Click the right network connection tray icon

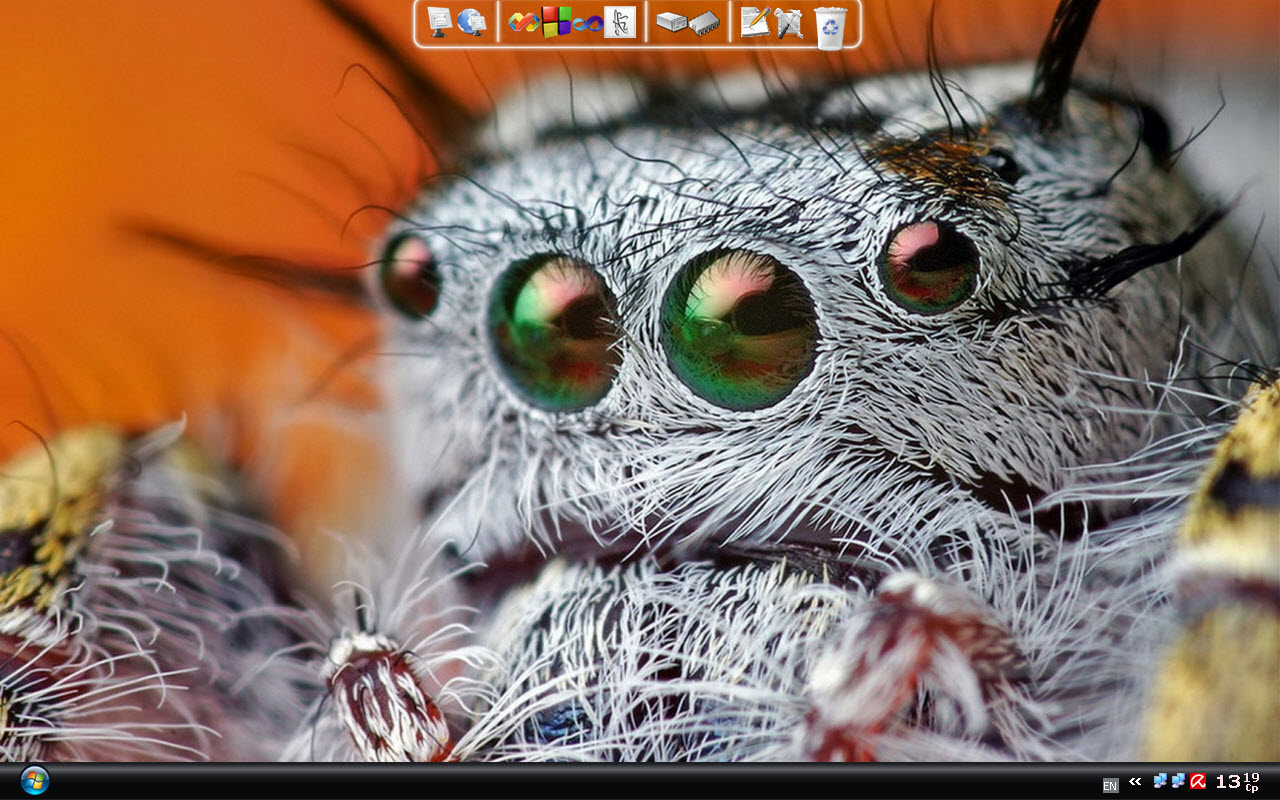[x=1178, y=781]
